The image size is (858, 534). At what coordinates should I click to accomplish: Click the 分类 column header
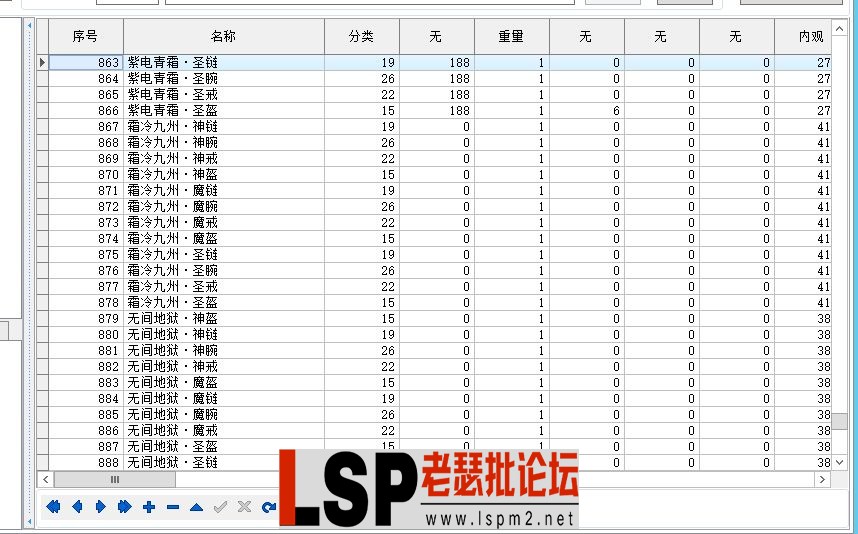(362, 37)
